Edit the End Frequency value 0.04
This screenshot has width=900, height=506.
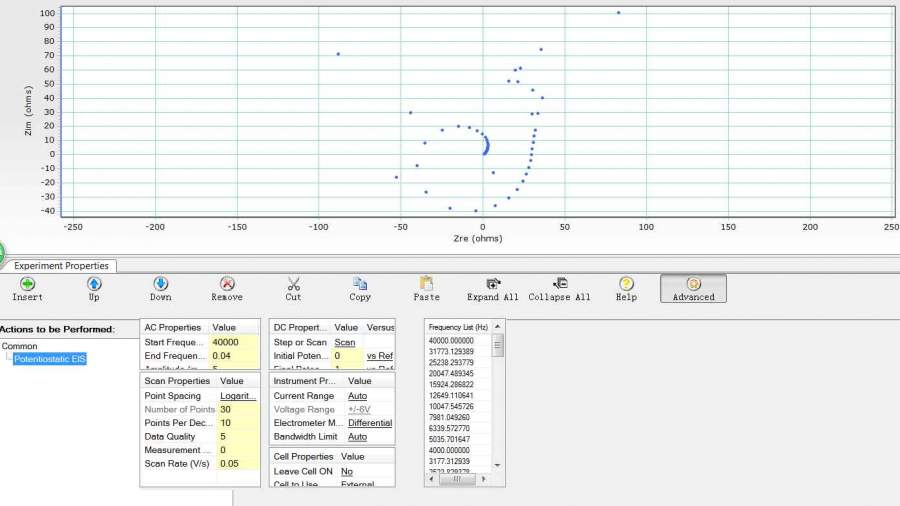pyautogui.click(x=234, y=356)
